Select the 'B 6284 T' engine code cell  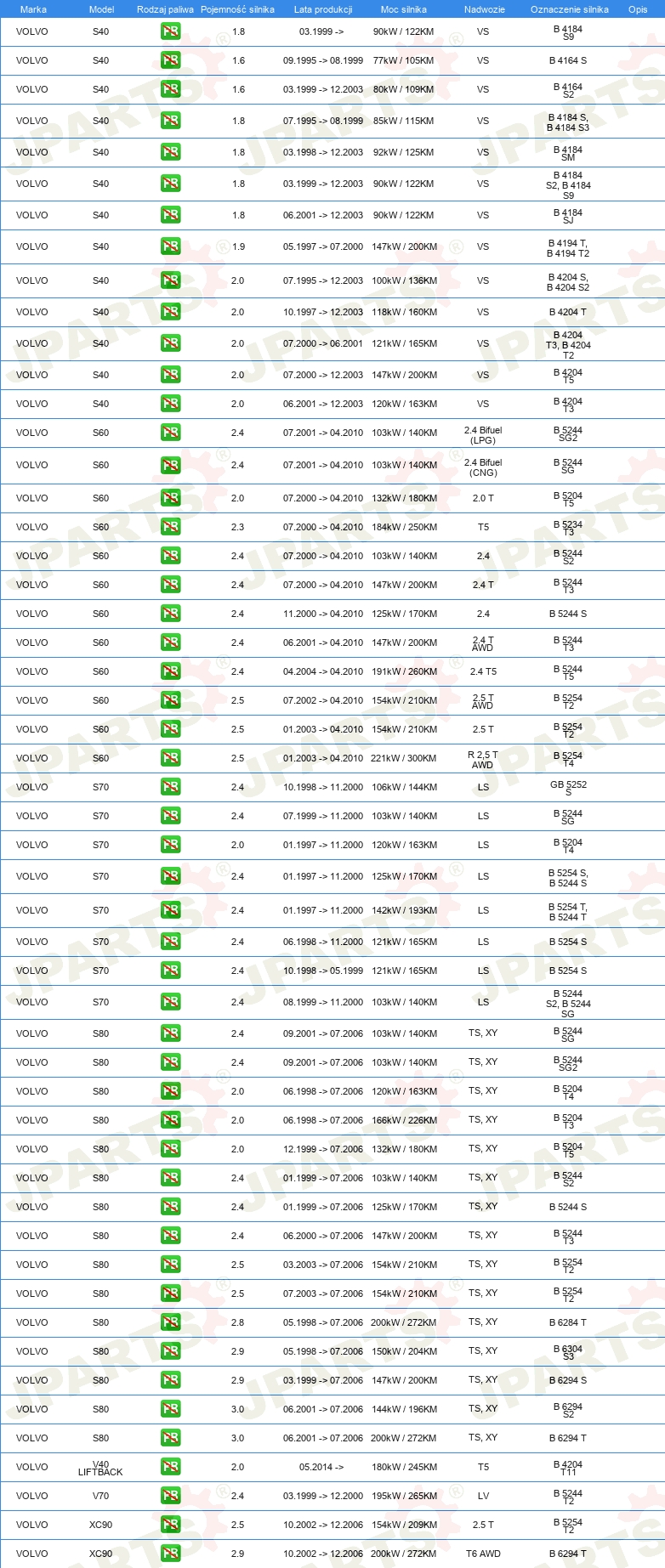coord(568,1322)
